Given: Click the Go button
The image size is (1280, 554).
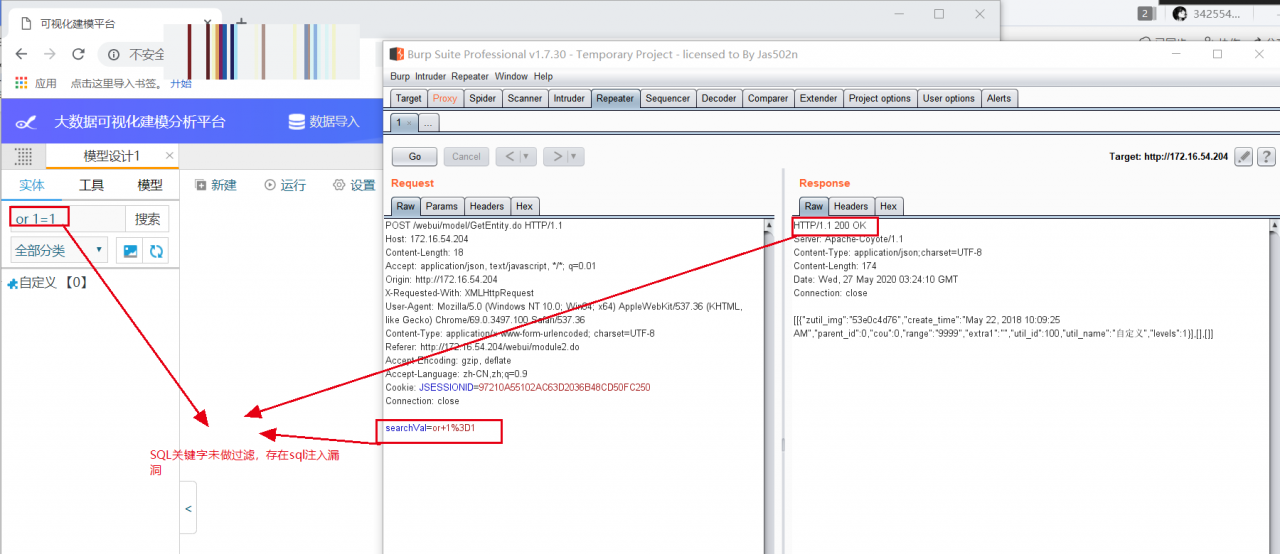Looking at the screenshot, I should click(x=414, y=156).
